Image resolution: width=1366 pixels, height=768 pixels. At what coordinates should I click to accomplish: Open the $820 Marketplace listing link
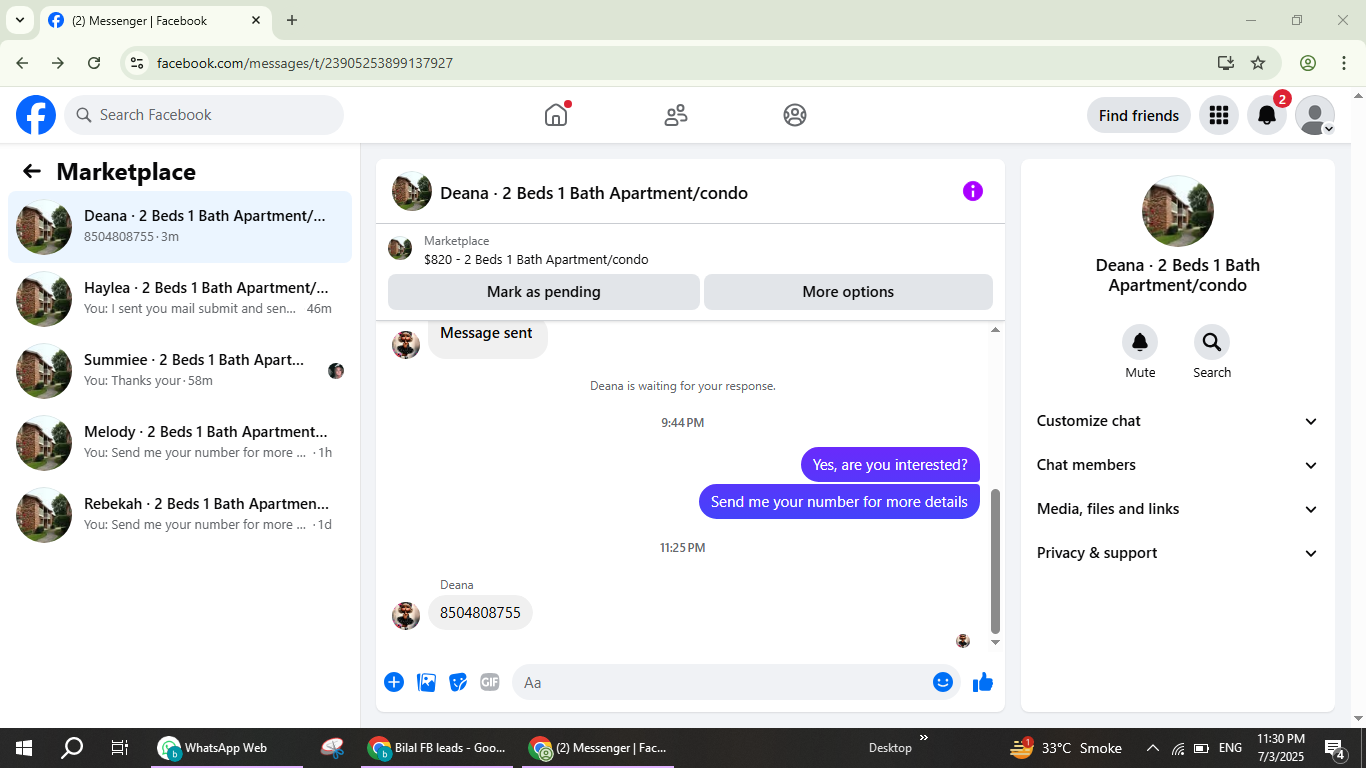click(536, 259)
